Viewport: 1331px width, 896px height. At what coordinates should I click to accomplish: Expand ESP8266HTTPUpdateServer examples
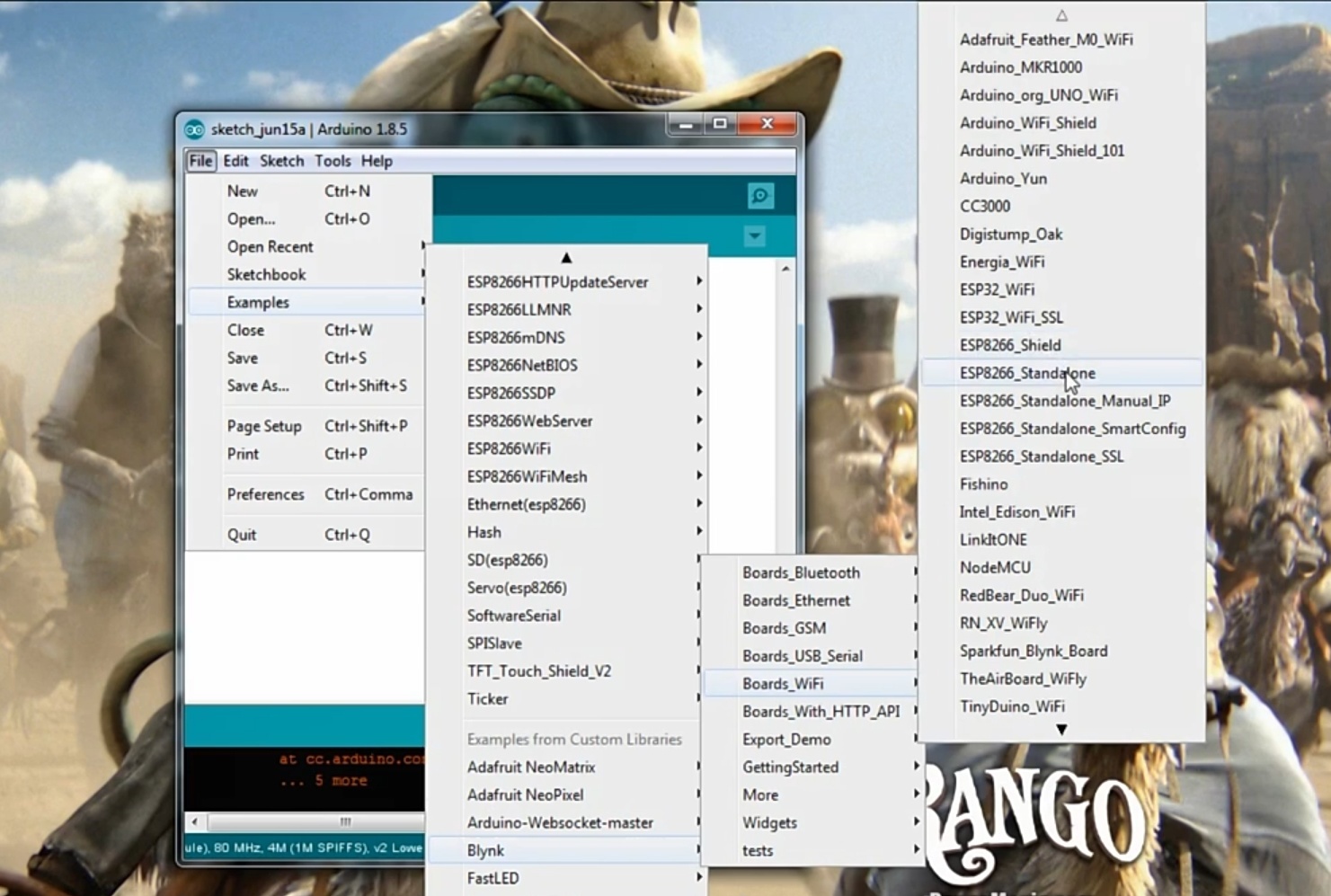(x=567, y=281)
